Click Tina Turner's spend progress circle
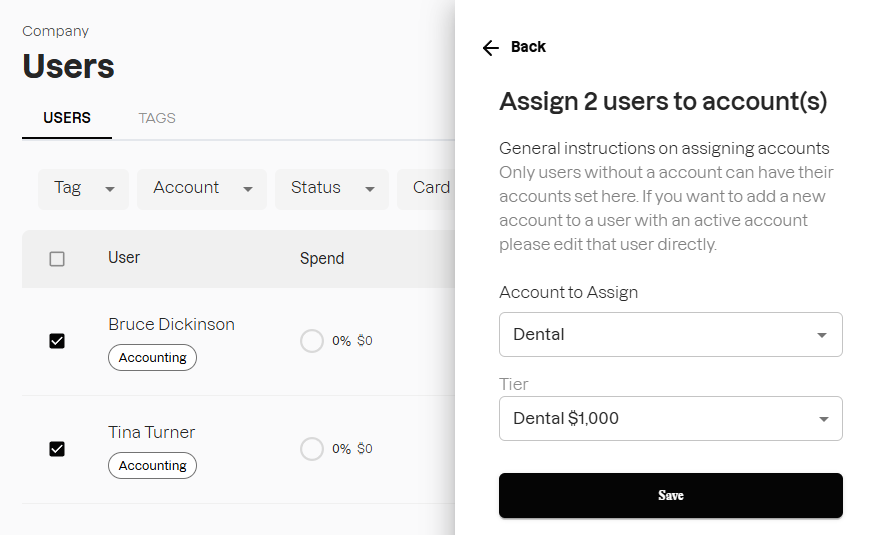This screenshot has width=873, height=535. 312,449
